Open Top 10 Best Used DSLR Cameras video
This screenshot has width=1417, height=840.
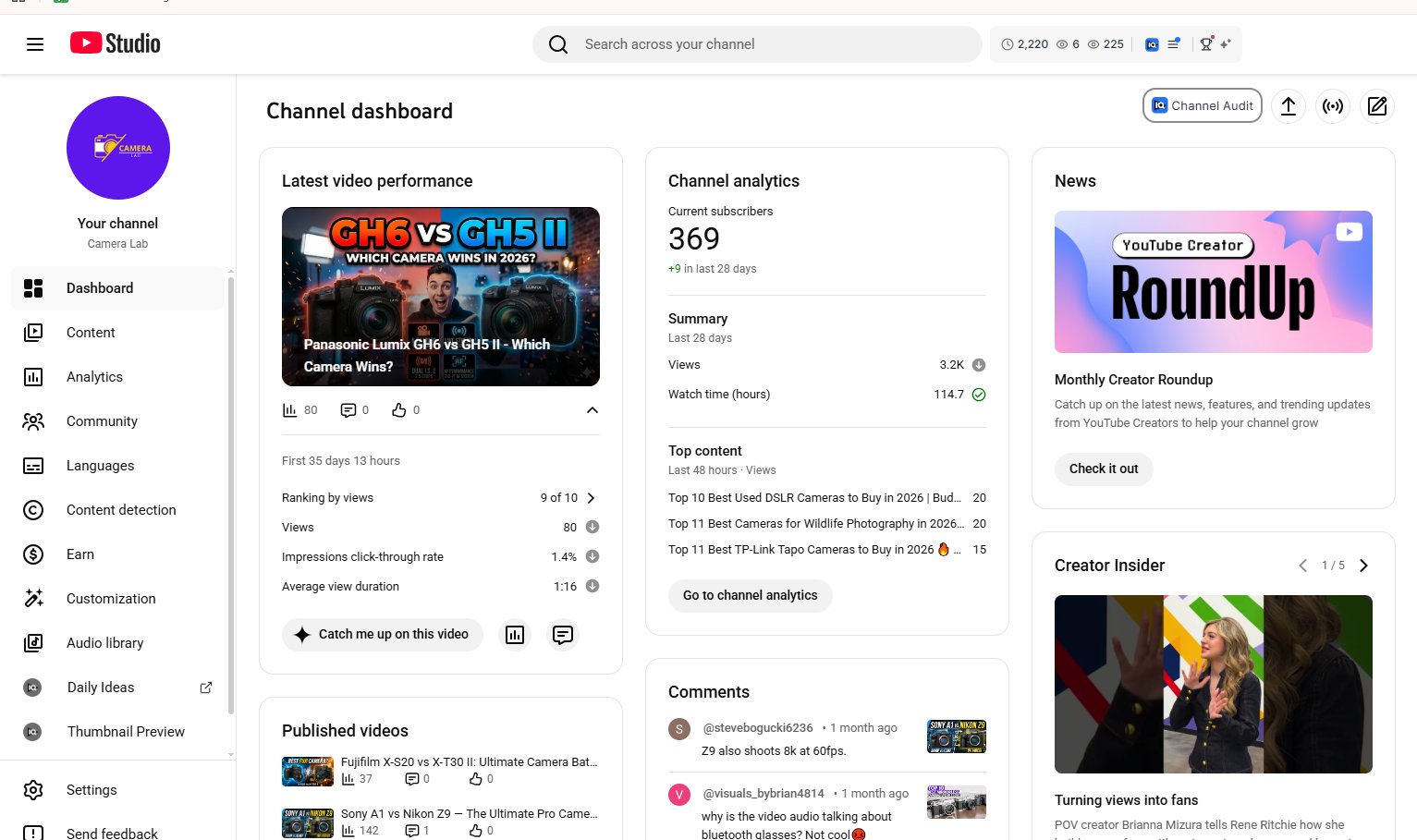click(x=814, y=498)
